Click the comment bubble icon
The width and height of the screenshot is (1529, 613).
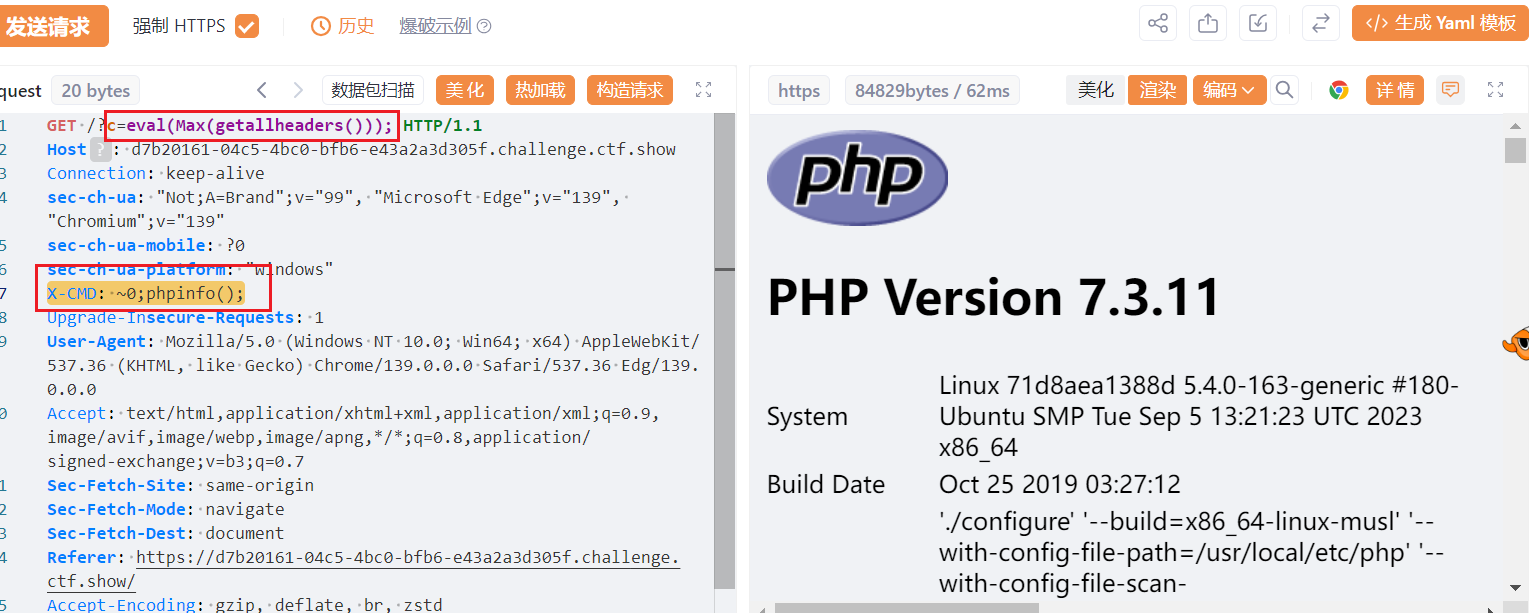pos(1450,90)
